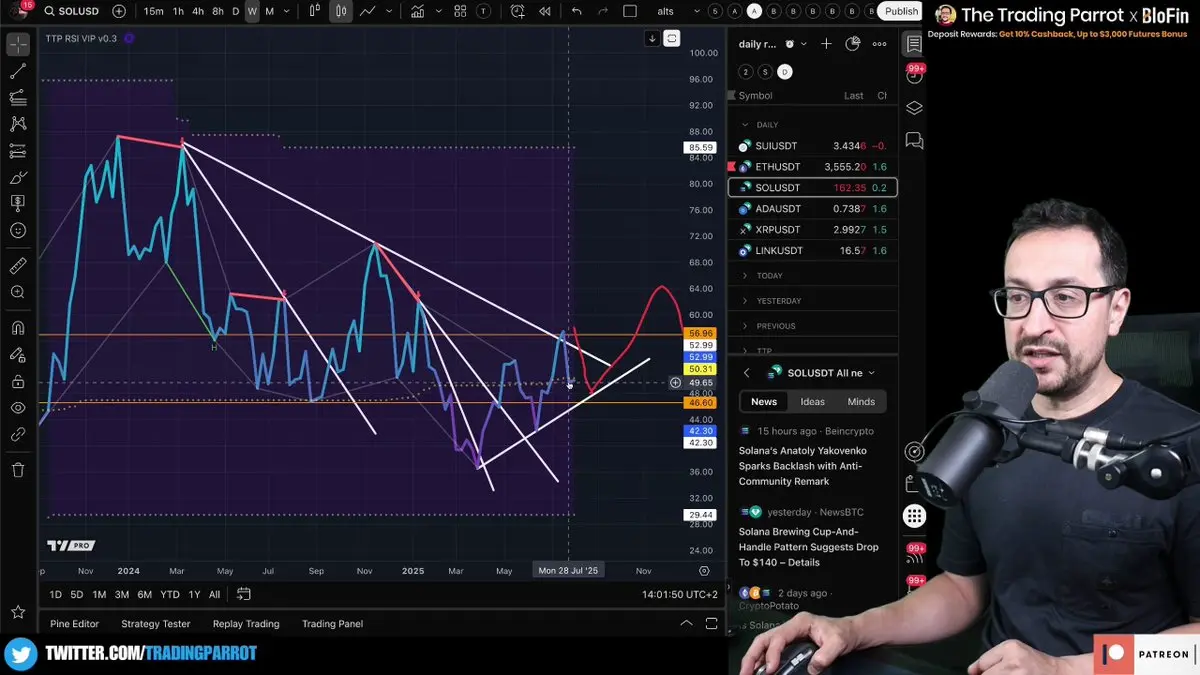
Task: Lock all drawing tools
Action: coord(18,382)
